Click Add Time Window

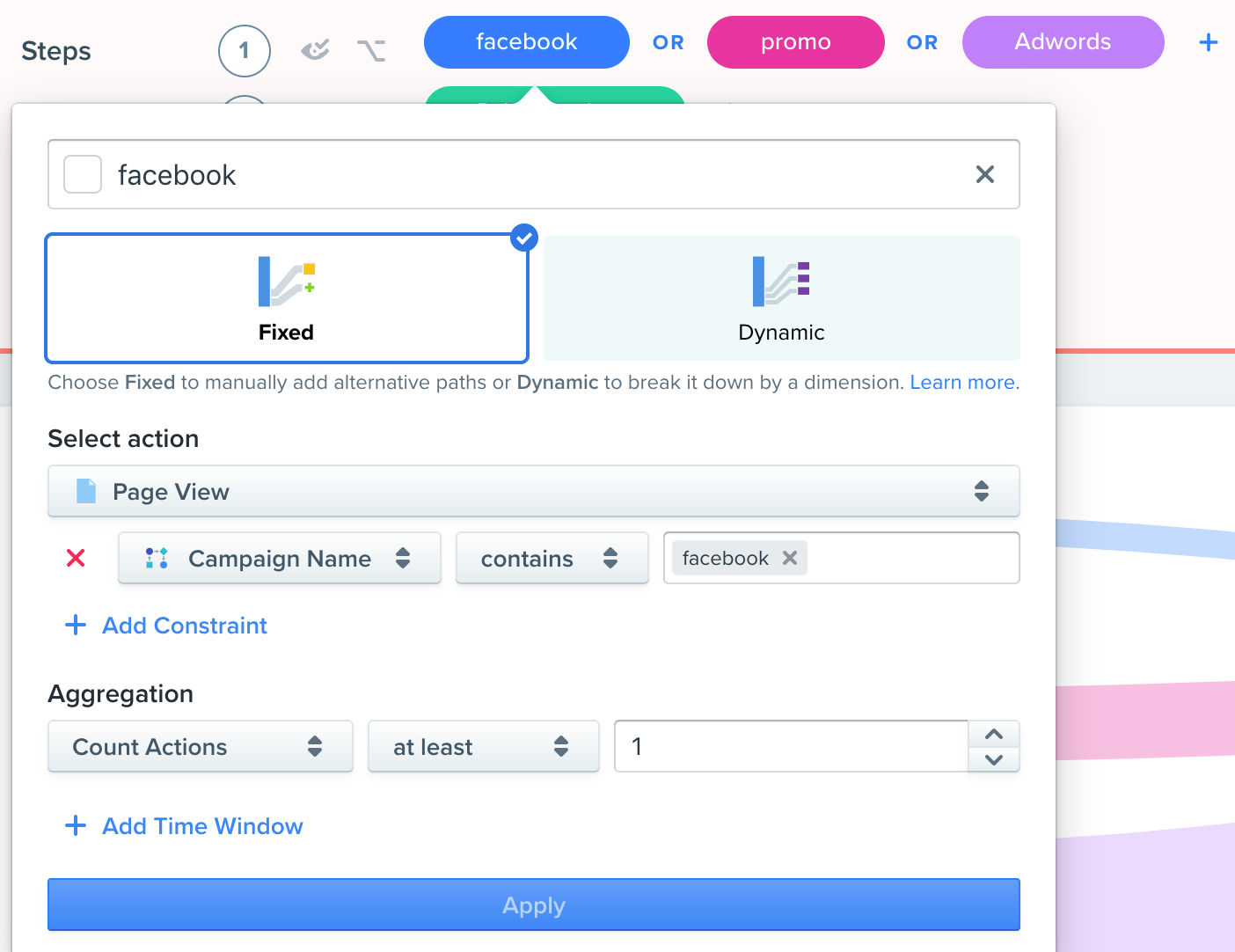pyautogui.click(x=202, y=826)
